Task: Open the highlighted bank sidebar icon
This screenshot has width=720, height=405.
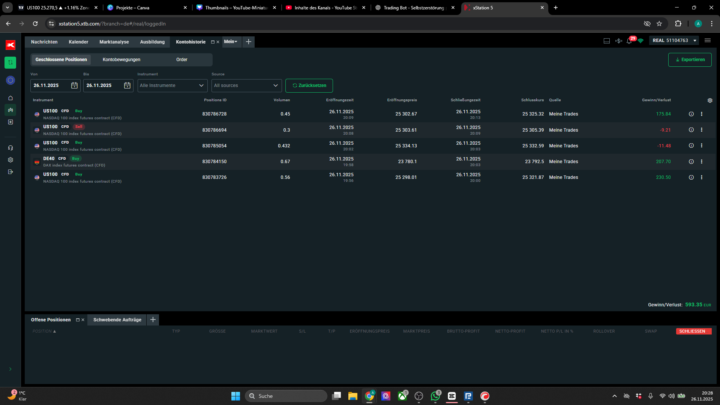Action: [10, 110]
